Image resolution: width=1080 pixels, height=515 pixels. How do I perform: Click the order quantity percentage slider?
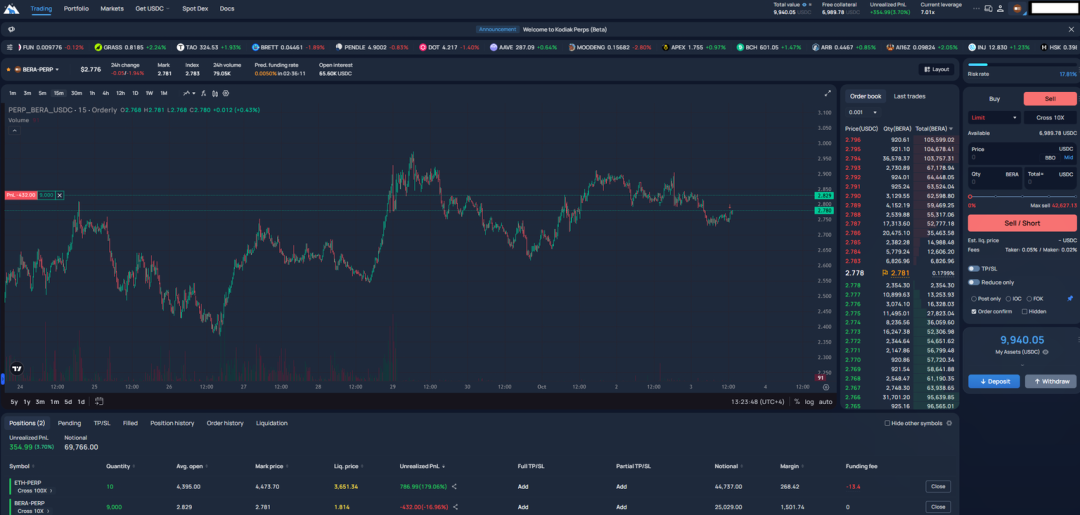tap(1021, 197)
